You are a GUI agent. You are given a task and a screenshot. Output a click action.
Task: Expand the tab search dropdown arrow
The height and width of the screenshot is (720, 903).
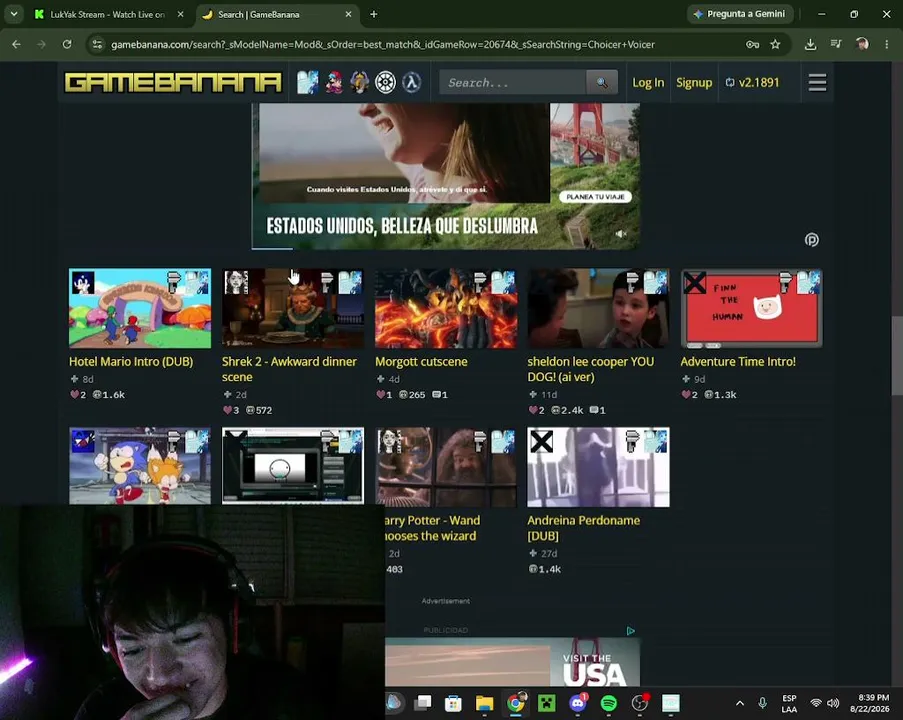[x=14, y=14]
